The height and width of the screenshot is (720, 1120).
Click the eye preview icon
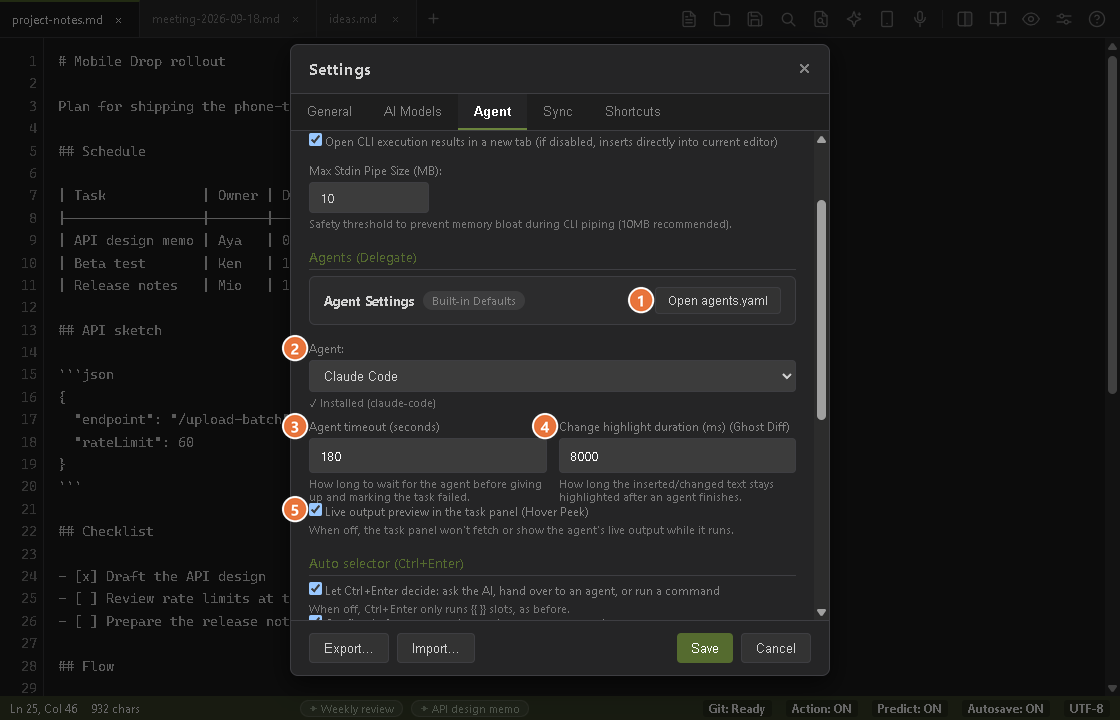[1031, 19]
